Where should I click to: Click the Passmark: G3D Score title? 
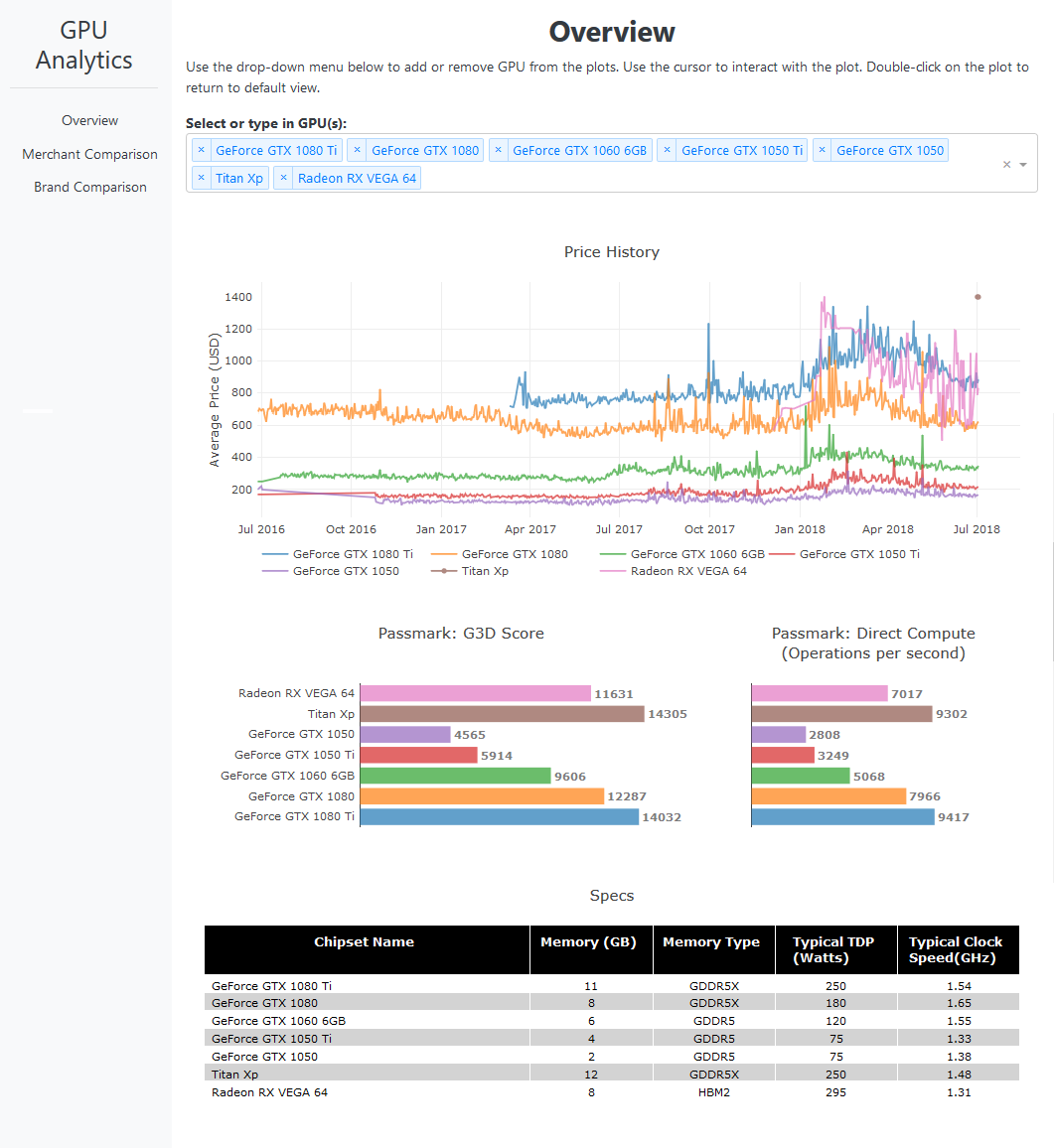pos(461,634)
